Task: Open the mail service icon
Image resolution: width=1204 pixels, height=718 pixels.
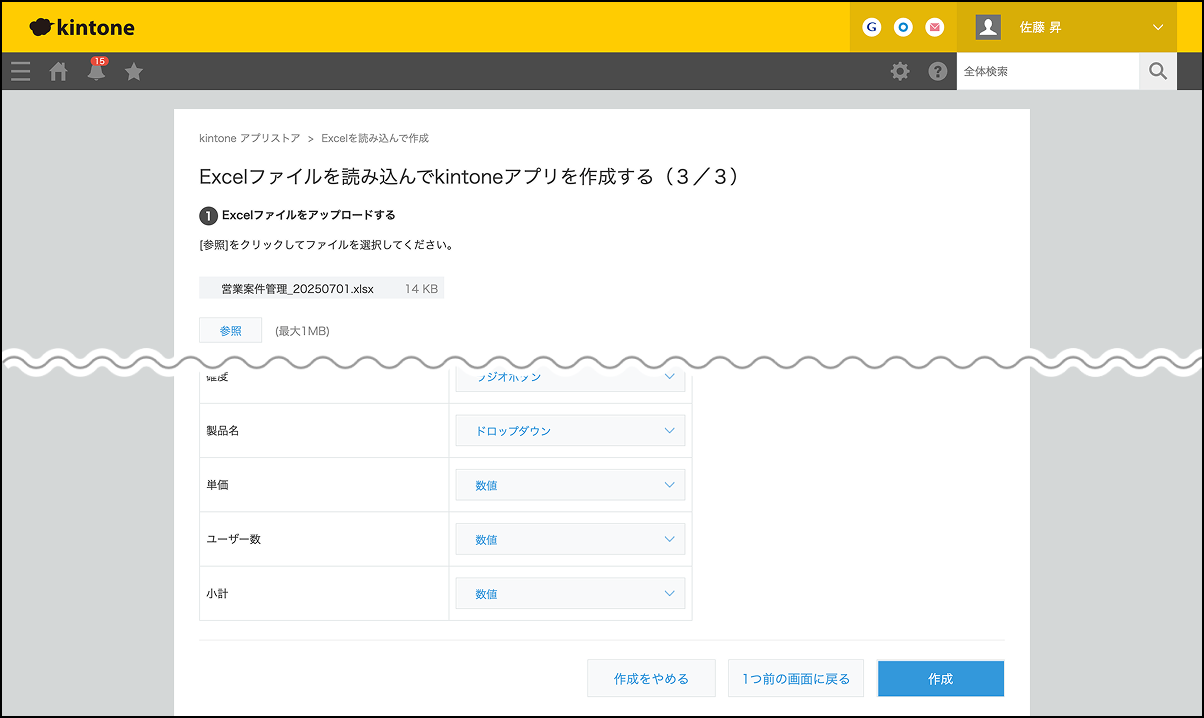Action: (x=935, y=28)
